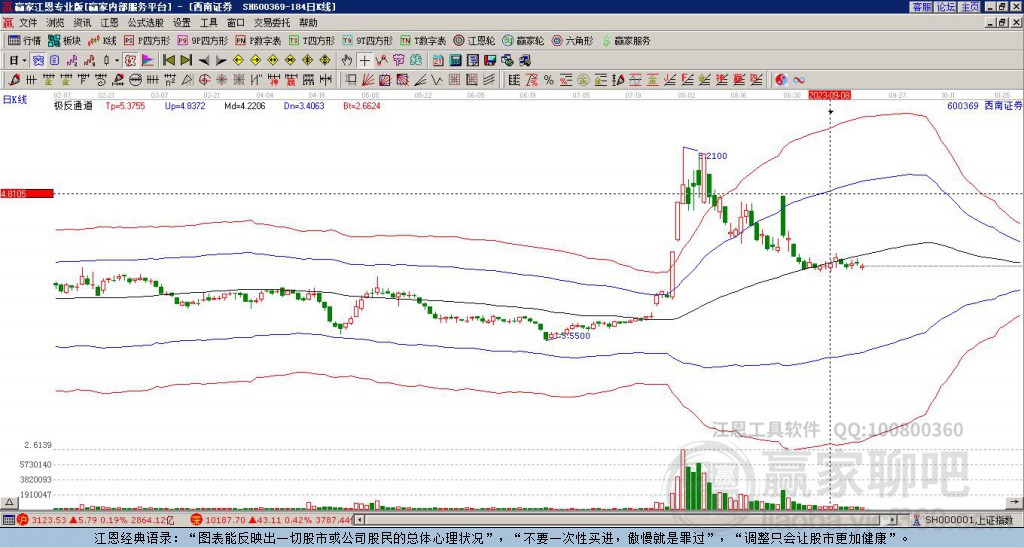The height and width of the screenshot is (548, 1024).
Task: Open the P四方形 tool
Action: click(147, 40)
